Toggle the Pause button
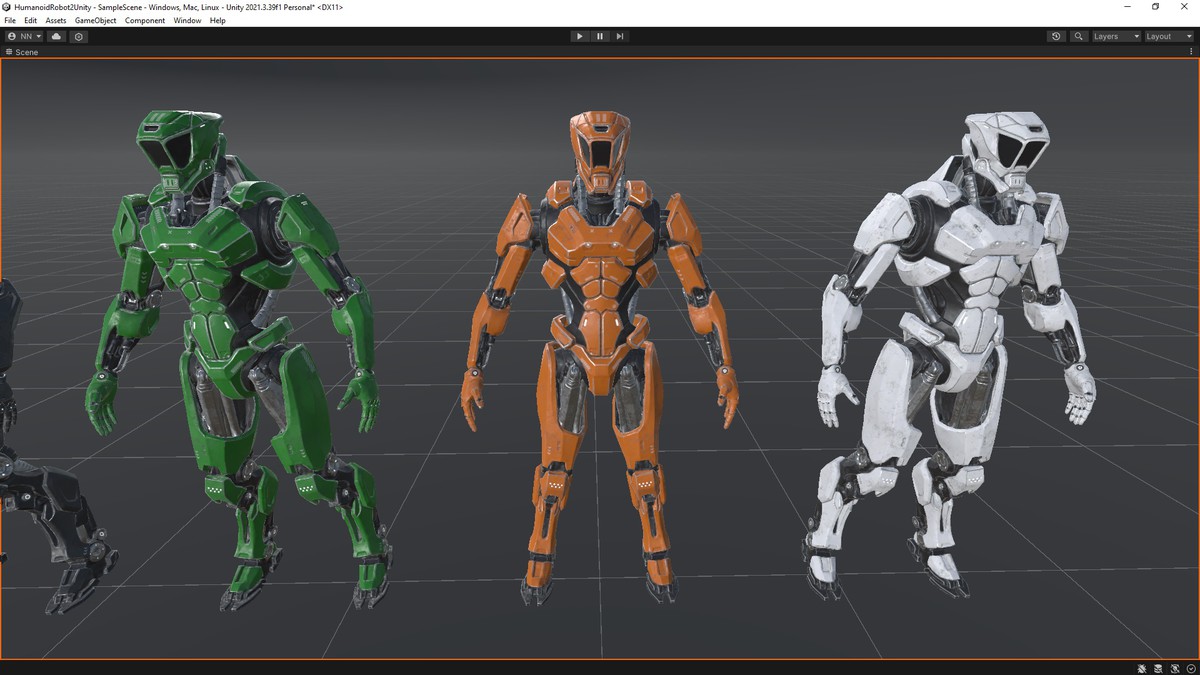Viewport: 1200px width, 675px height. [600, 36]
